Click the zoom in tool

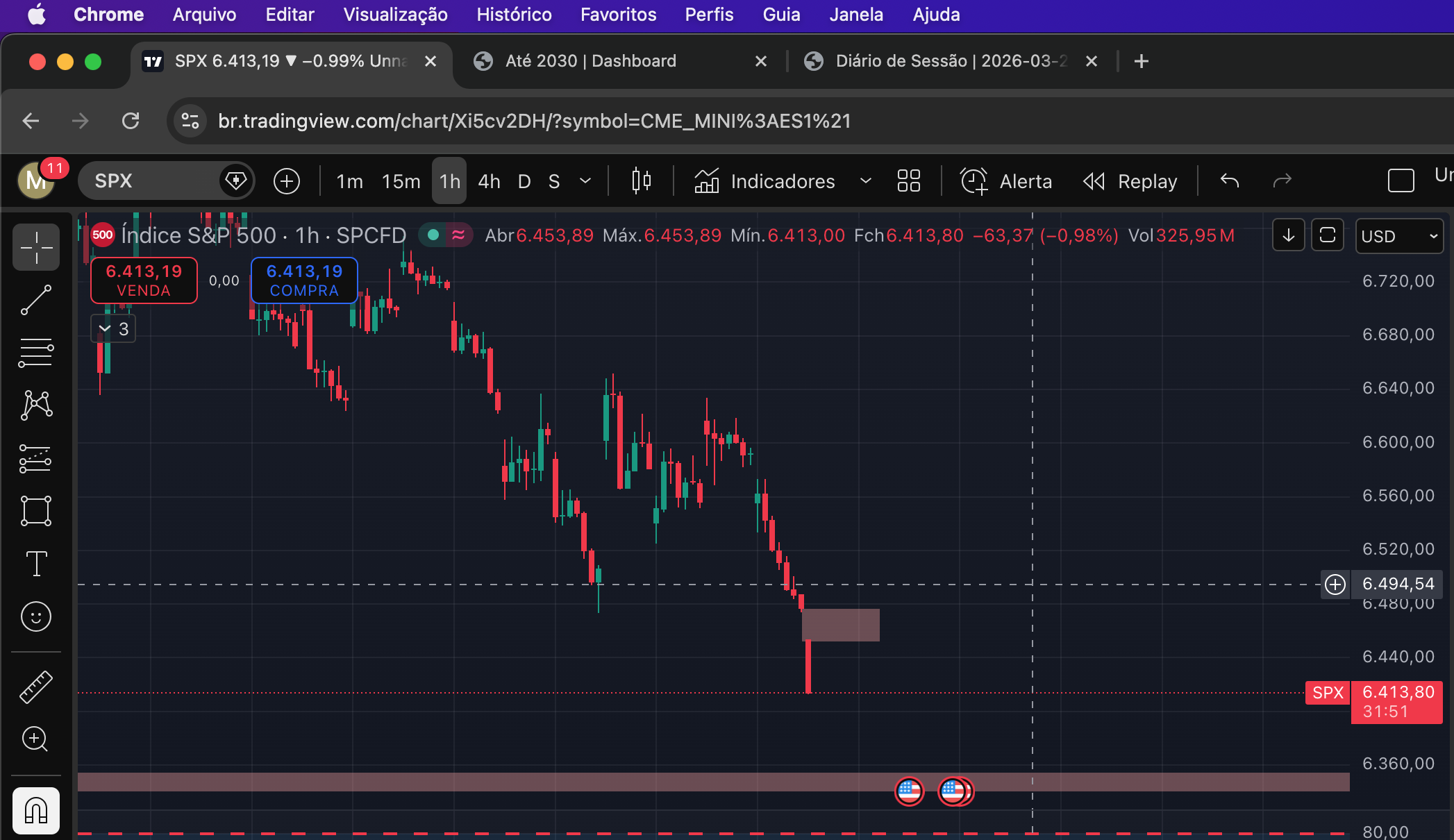(36, 739)
